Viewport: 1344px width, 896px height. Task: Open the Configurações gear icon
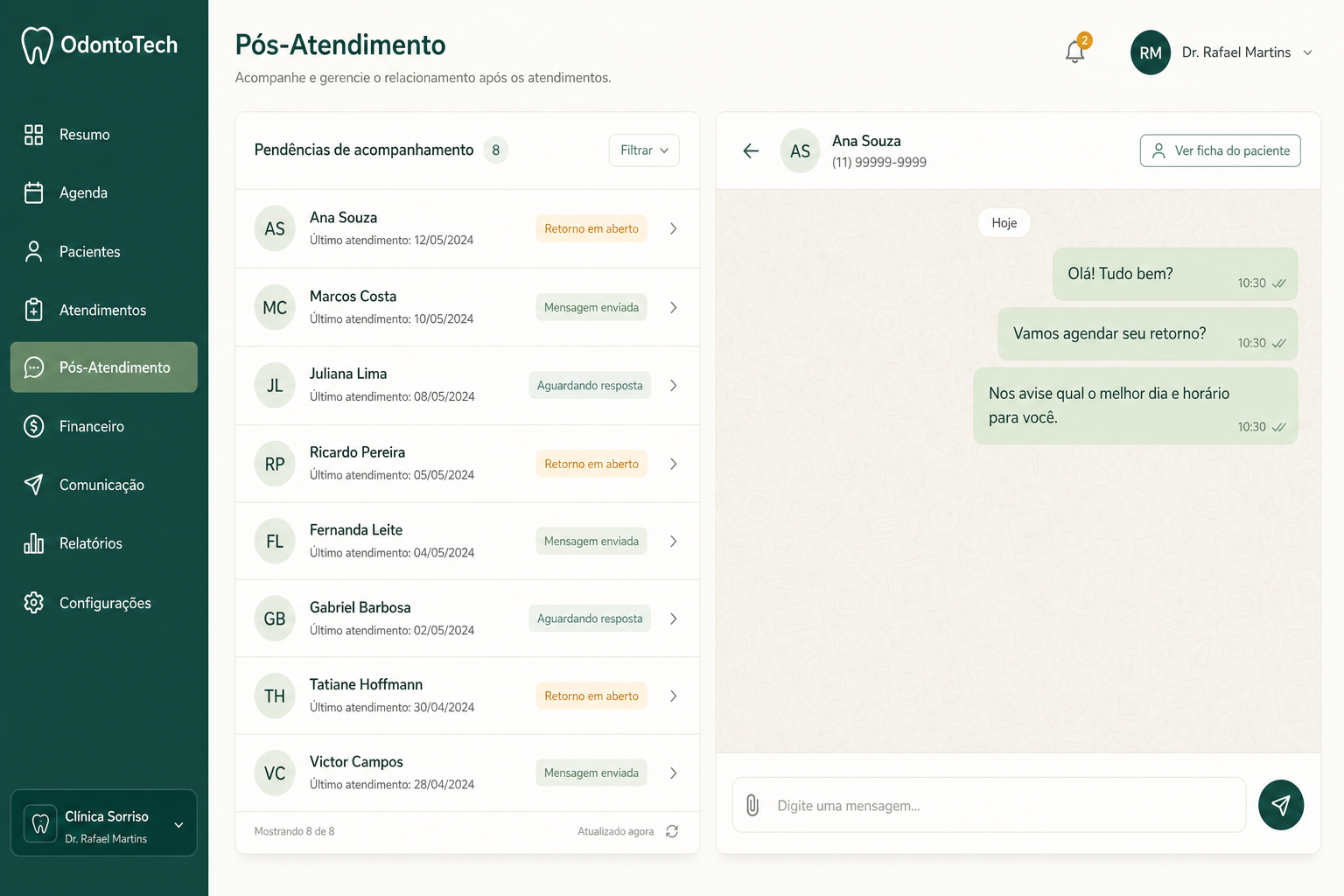pos(34,603)
